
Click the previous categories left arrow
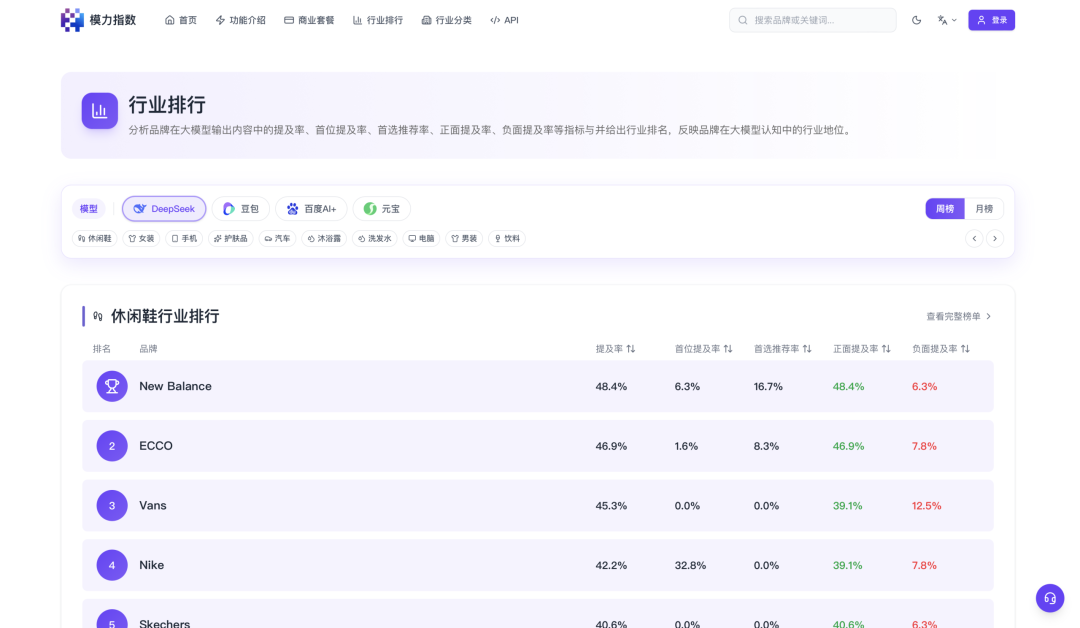click(x=974, y=238)
